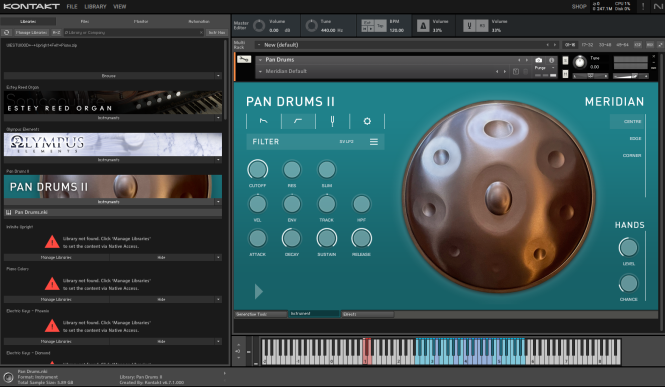Image resolution: width=665 pixels, height=387 pixels.
Task: Click the Tap tempo button
Action: (380, 25)
